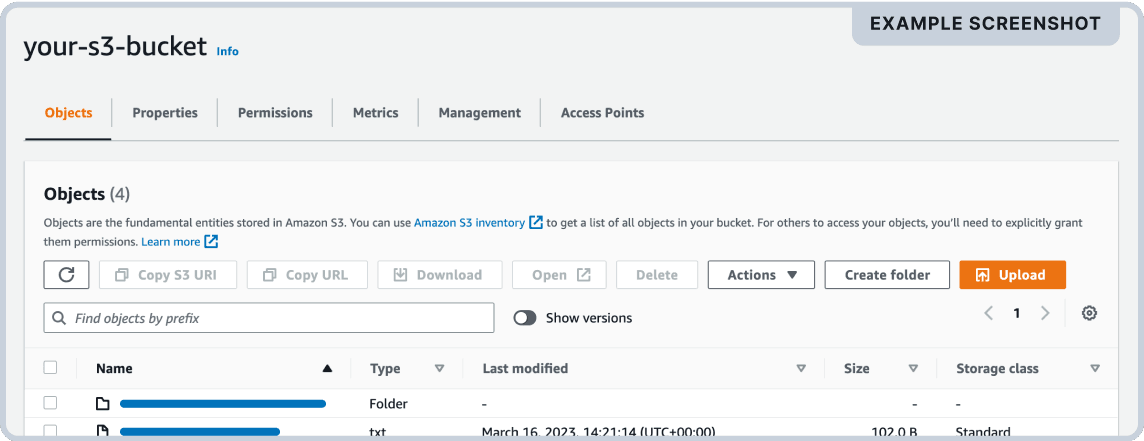Image resolution: width=1144 pixels, height=441 pixels.
Task: Expand the Actions dropdown menu
Action: [761, 275]
